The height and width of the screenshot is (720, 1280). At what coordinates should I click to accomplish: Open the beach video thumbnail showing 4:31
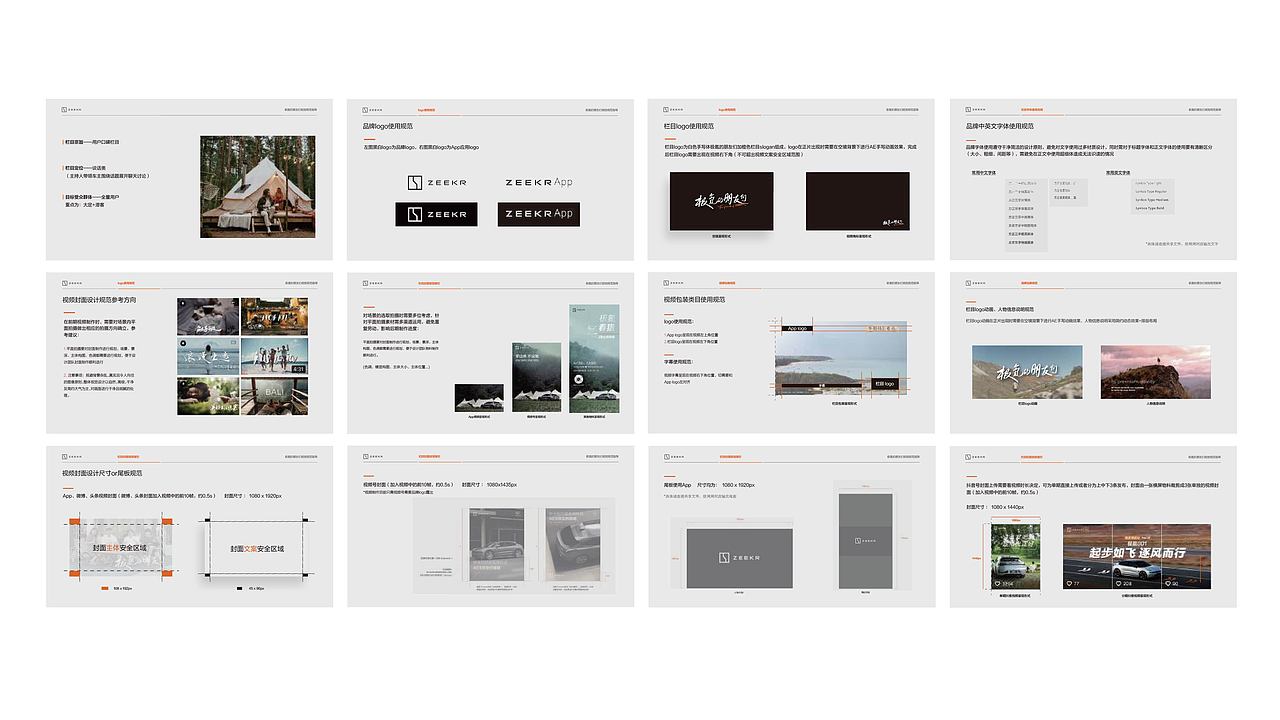tap(274, 355)
